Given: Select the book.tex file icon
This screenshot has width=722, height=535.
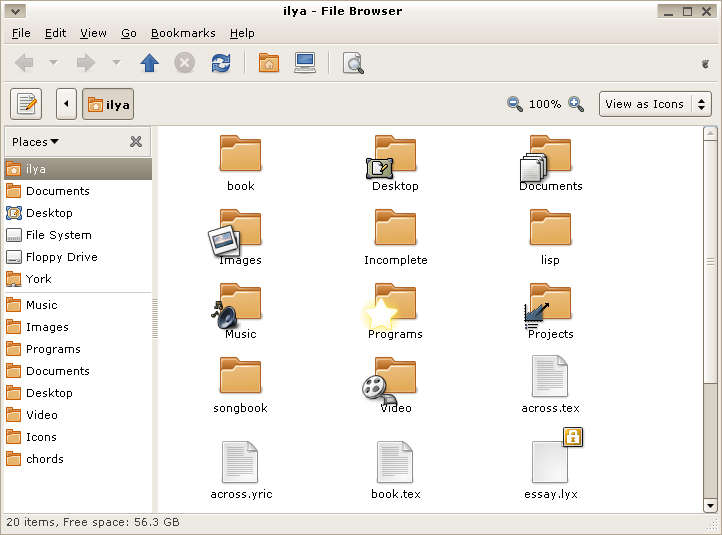Looking at the screenshot, I should point(395,462).
